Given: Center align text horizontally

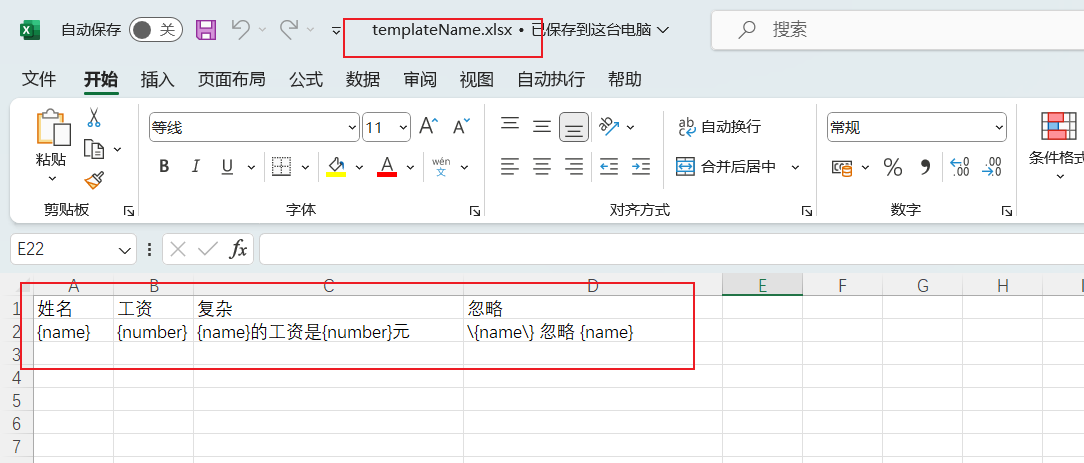Looking at the screenshot, I should click(x=542, y=167).
